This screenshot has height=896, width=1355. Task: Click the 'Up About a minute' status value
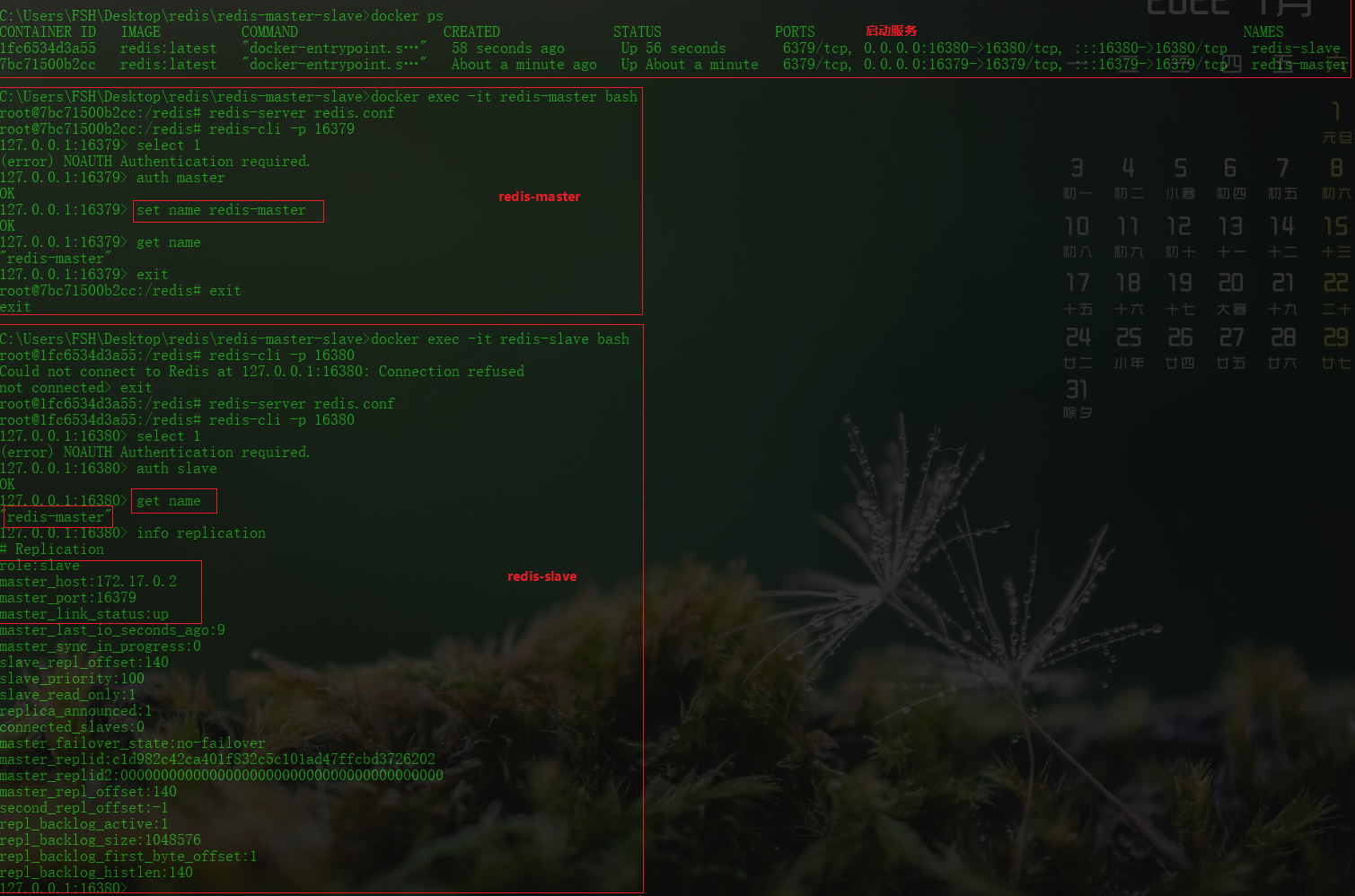tap(690, 64)
